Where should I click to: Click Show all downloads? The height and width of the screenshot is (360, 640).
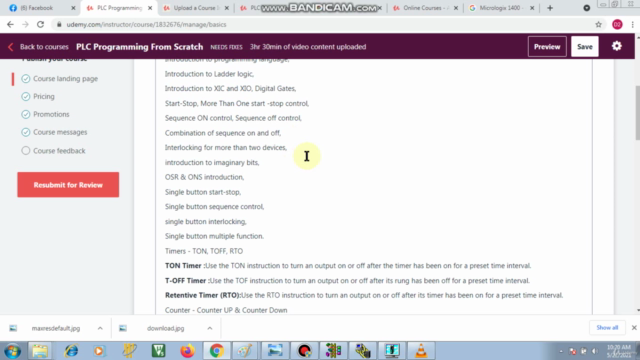607,328
